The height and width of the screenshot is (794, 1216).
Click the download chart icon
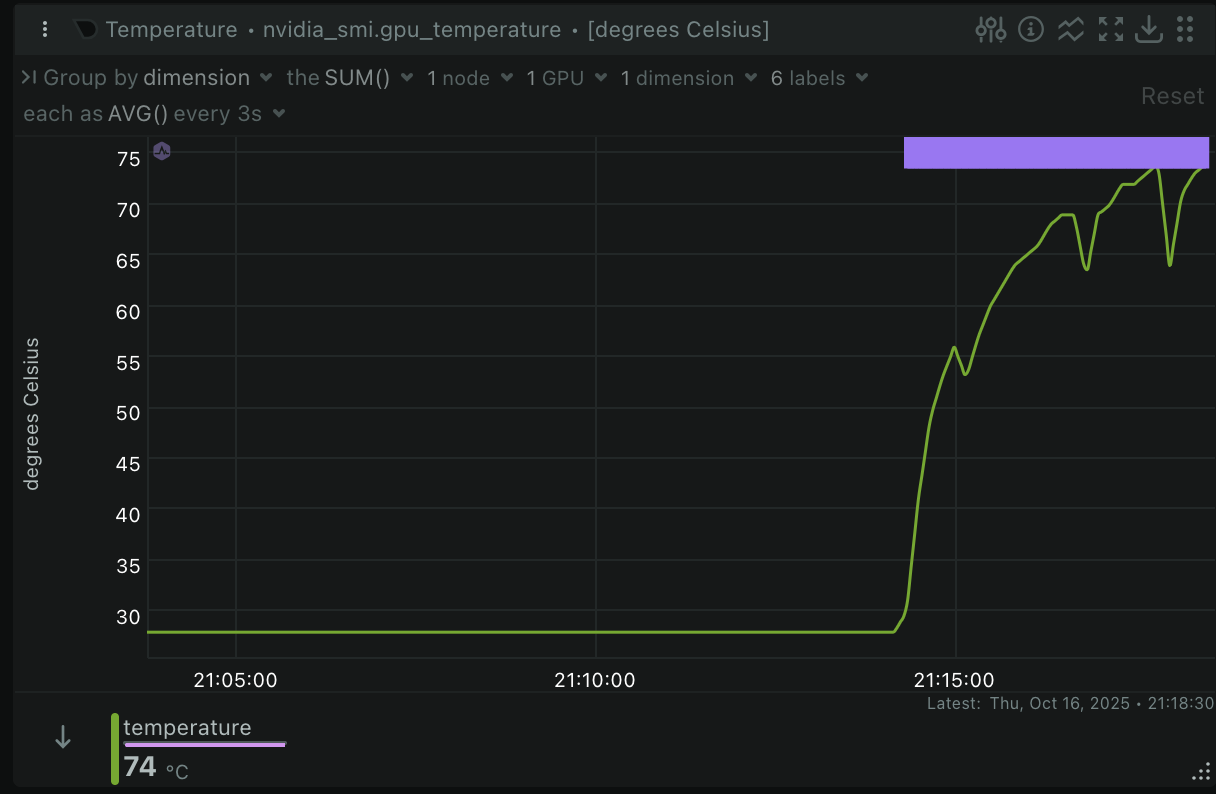[x=1150, y=30]
